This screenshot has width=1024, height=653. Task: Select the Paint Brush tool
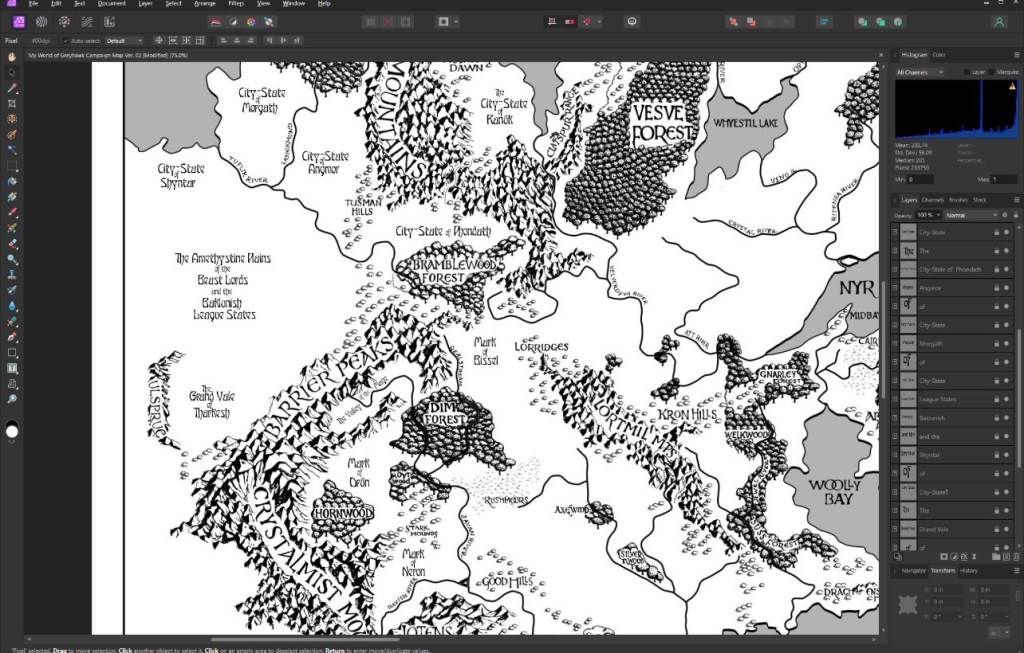click(x=12, y=213)
